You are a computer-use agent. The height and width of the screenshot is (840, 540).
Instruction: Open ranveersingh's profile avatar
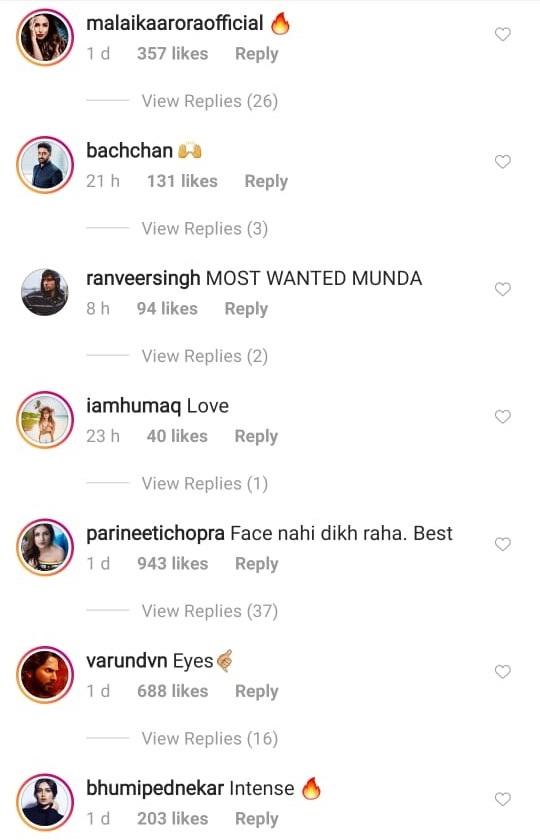pos(45,292)
